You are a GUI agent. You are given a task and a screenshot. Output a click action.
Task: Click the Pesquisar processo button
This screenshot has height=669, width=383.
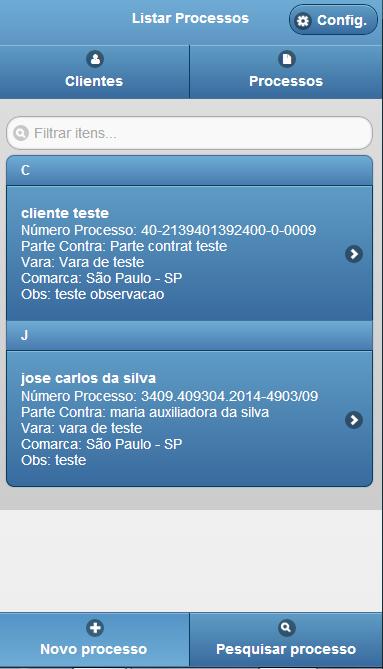pyautogui.click(x=286, y=640)
